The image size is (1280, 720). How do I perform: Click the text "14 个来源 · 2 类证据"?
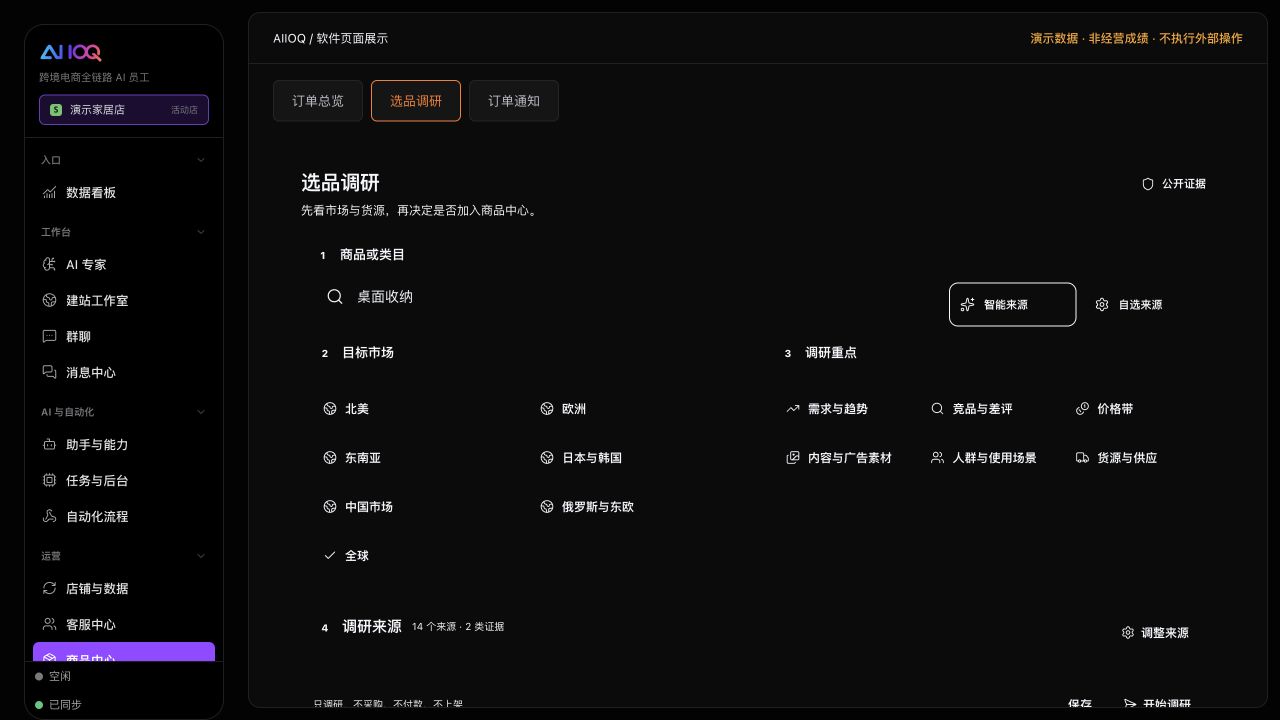458,627
